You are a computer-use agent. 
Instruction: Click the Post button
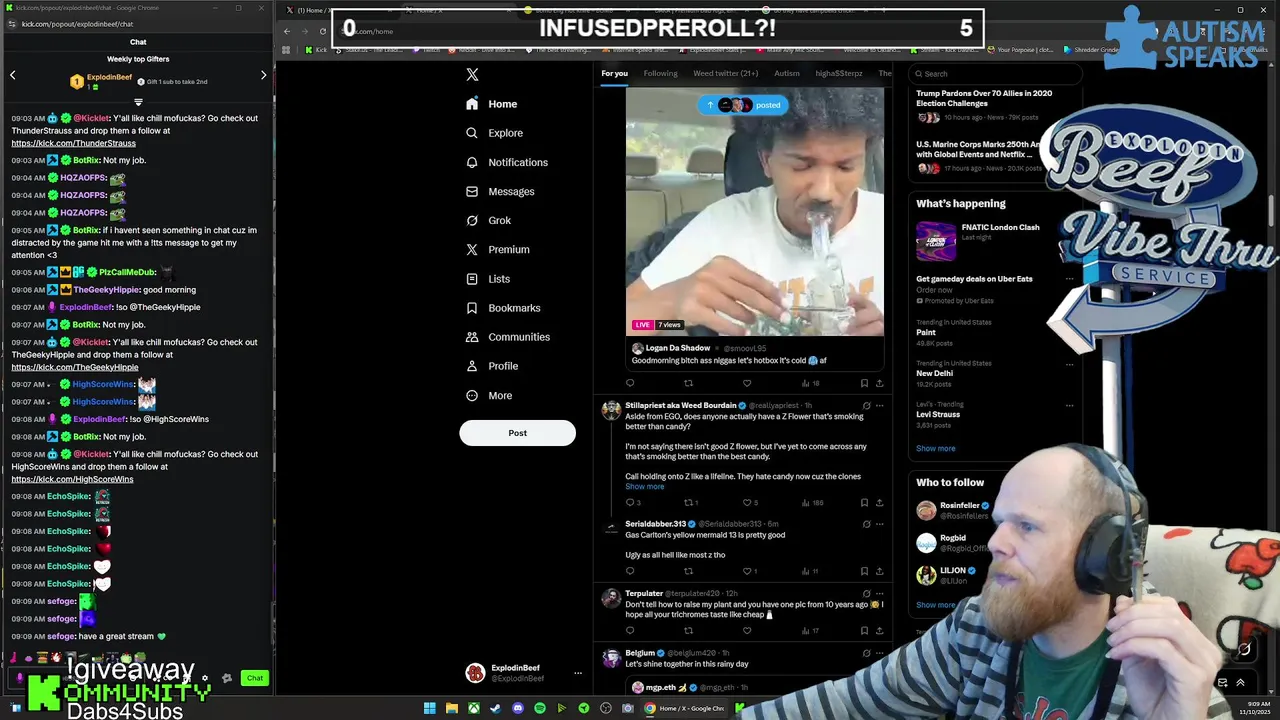point(517,433)
